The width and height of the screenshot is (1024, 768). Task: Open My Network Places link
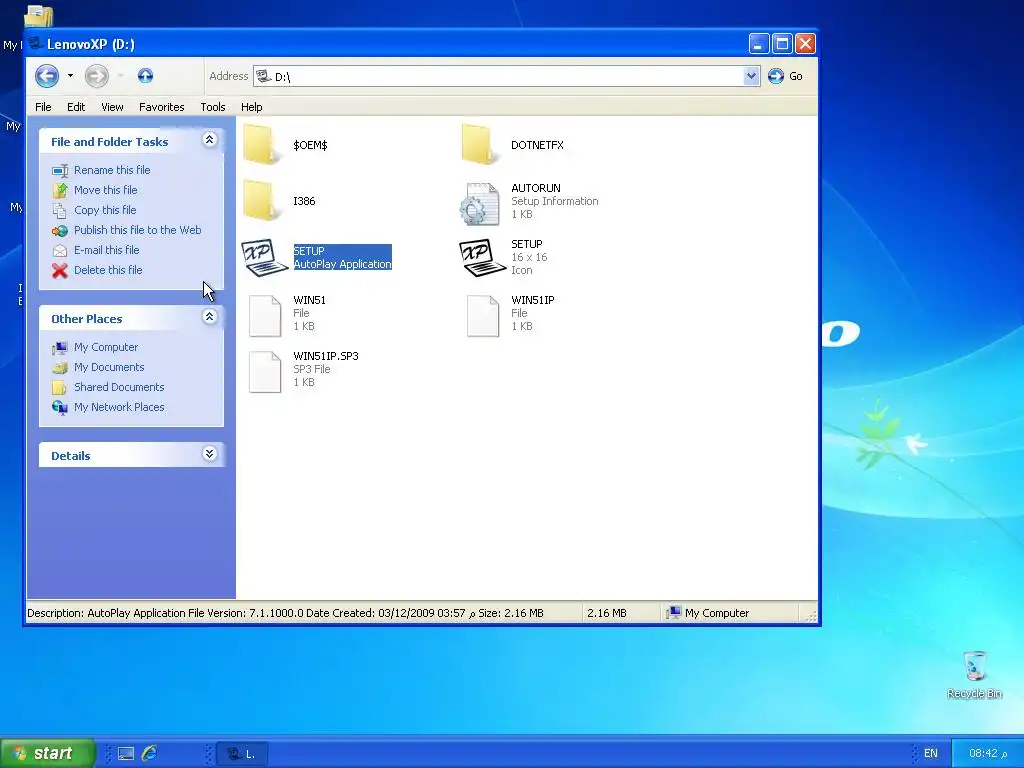click(119, 407)
